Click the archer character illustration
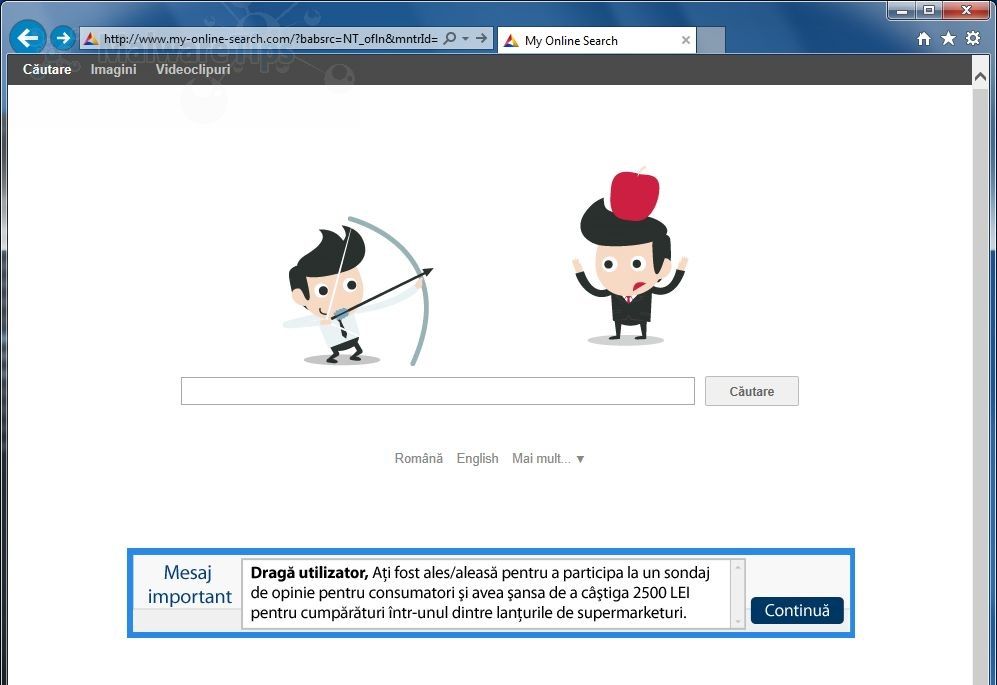This screenshot has height=685, width=997. click(x=358, y=291)
